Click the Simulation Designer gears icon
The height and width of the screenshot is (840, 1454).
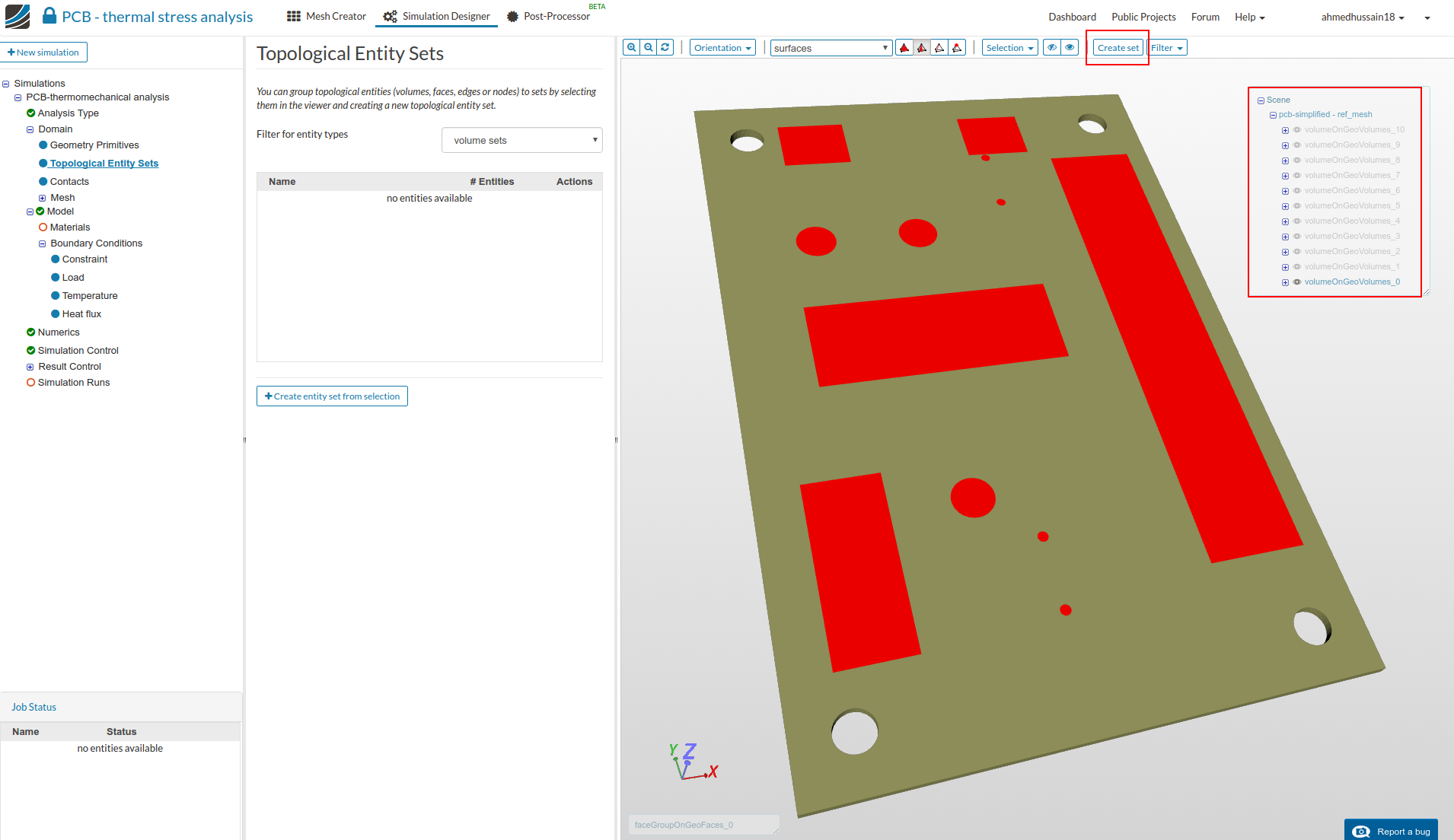tap(391, 16)
